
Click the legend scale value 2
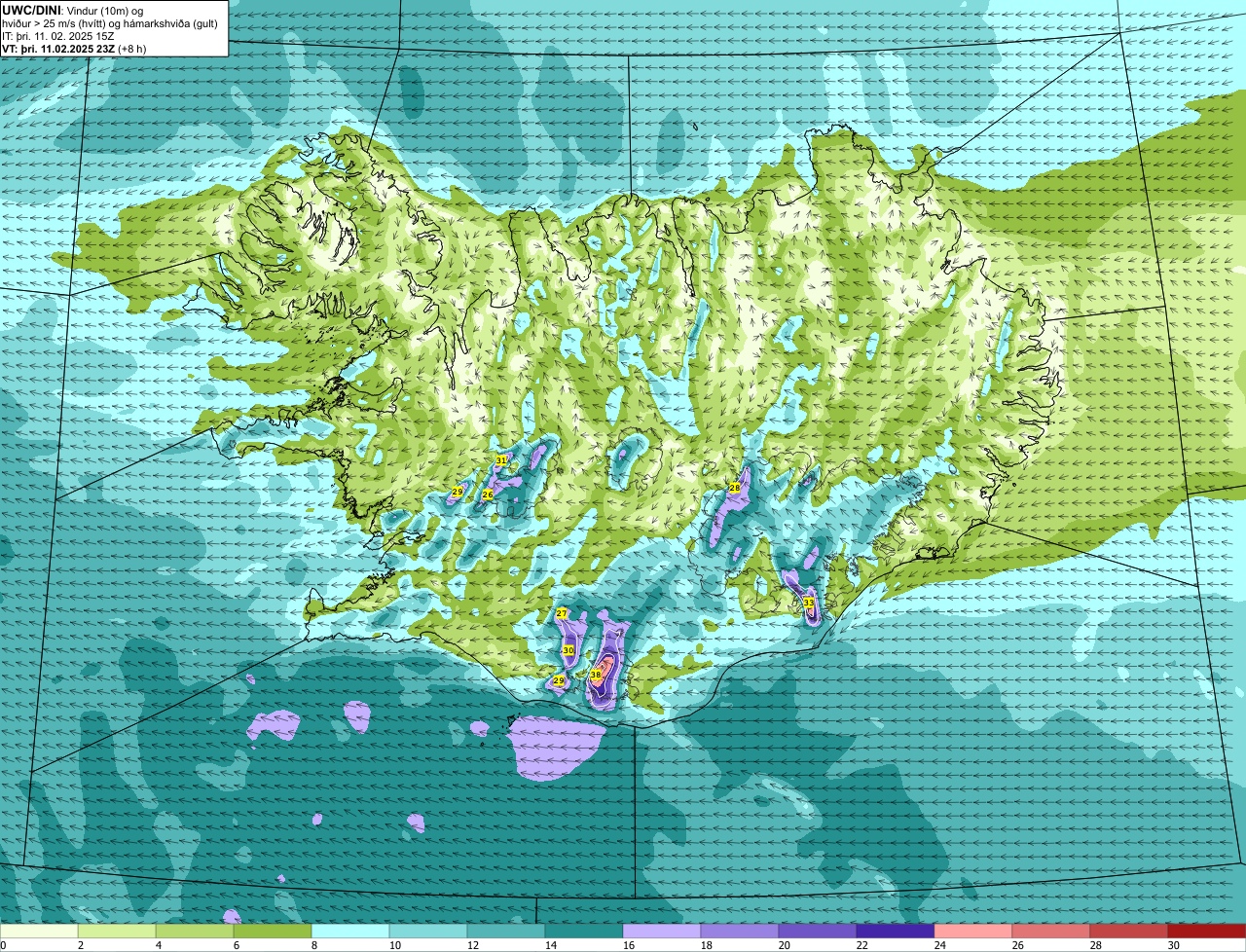click(x=80, y=945)
